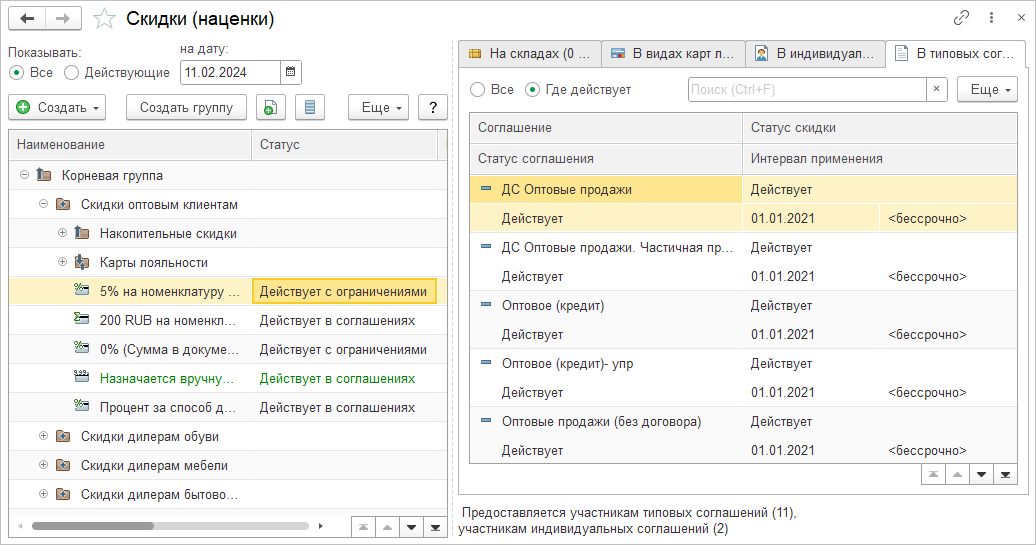Click the search field 'Поиск (Ctrl+F)'
Image resolution: width=1036 pixels, height=545 pixels.
point(807,90)
